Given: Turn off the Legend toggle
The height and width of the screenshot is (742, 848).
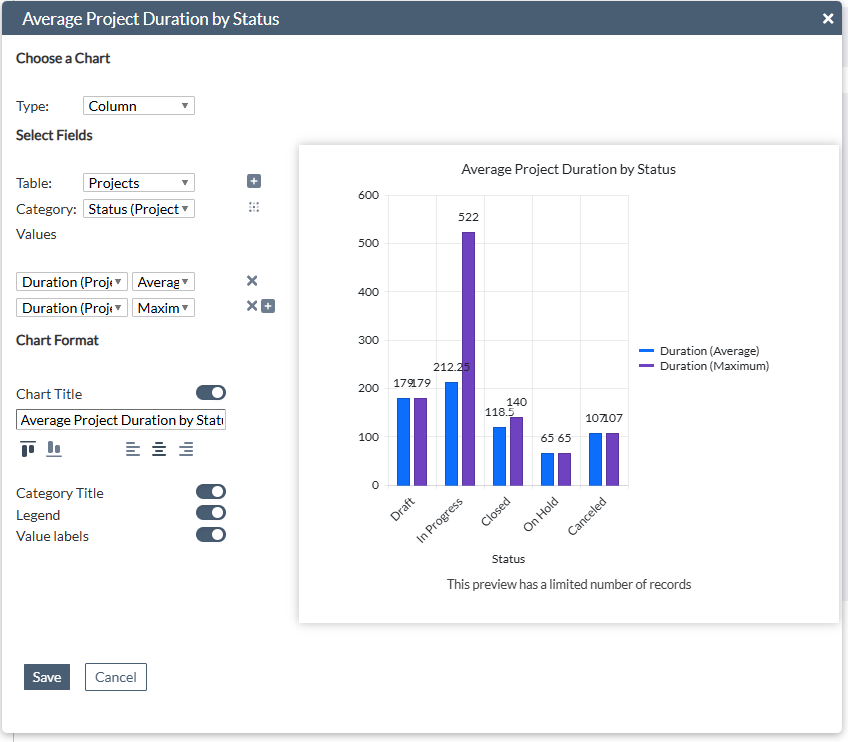Looking at the screenshot, I should (211, 513).
